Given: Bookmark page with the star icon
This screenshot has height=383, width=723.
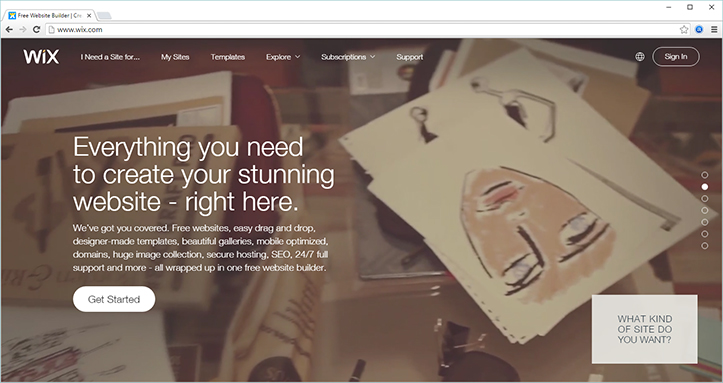Looking at the screenshot, I should point(684,29).
